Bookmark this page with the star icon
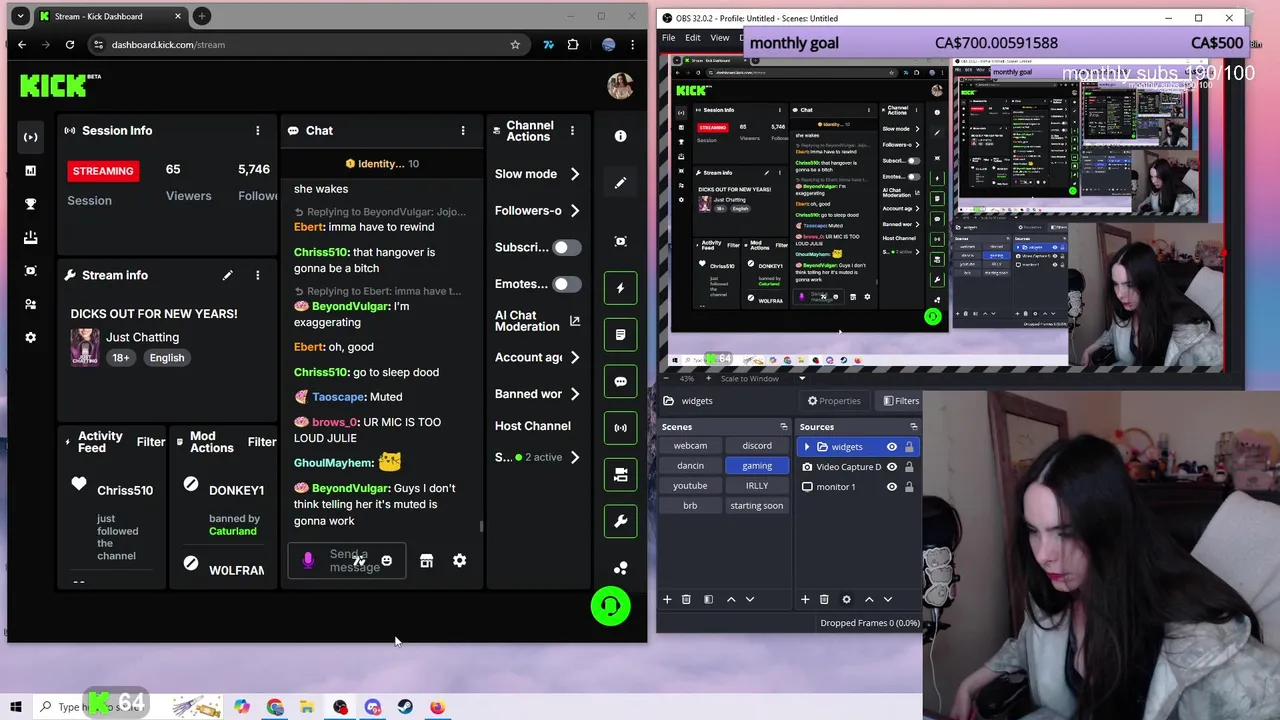 coord(515,45)
